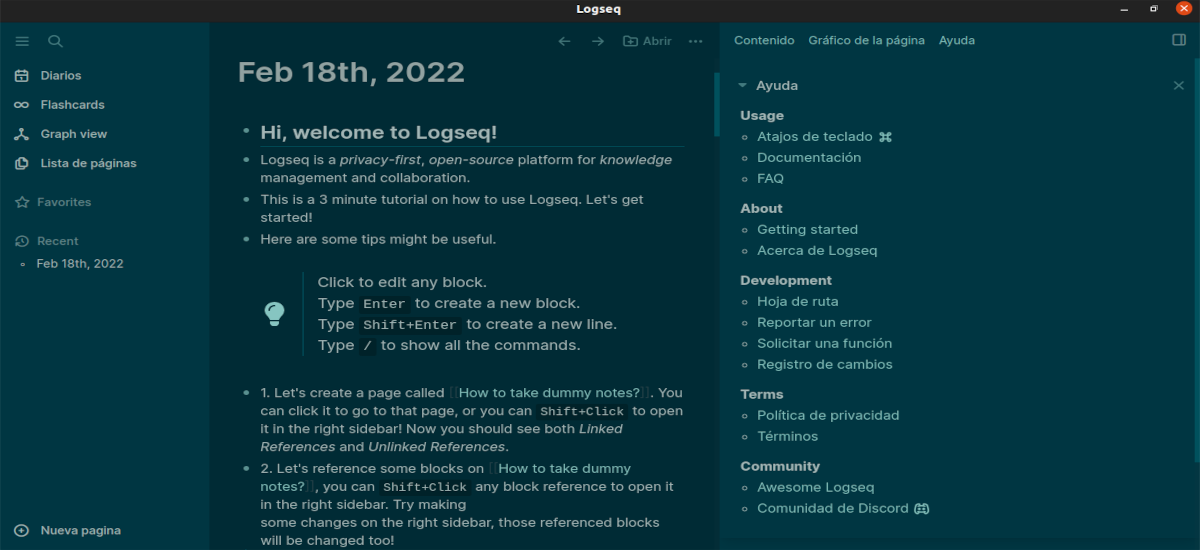The image size is (1200, 550).
Task: Click the Favorites star icon
Action: [x=22, y=202]
